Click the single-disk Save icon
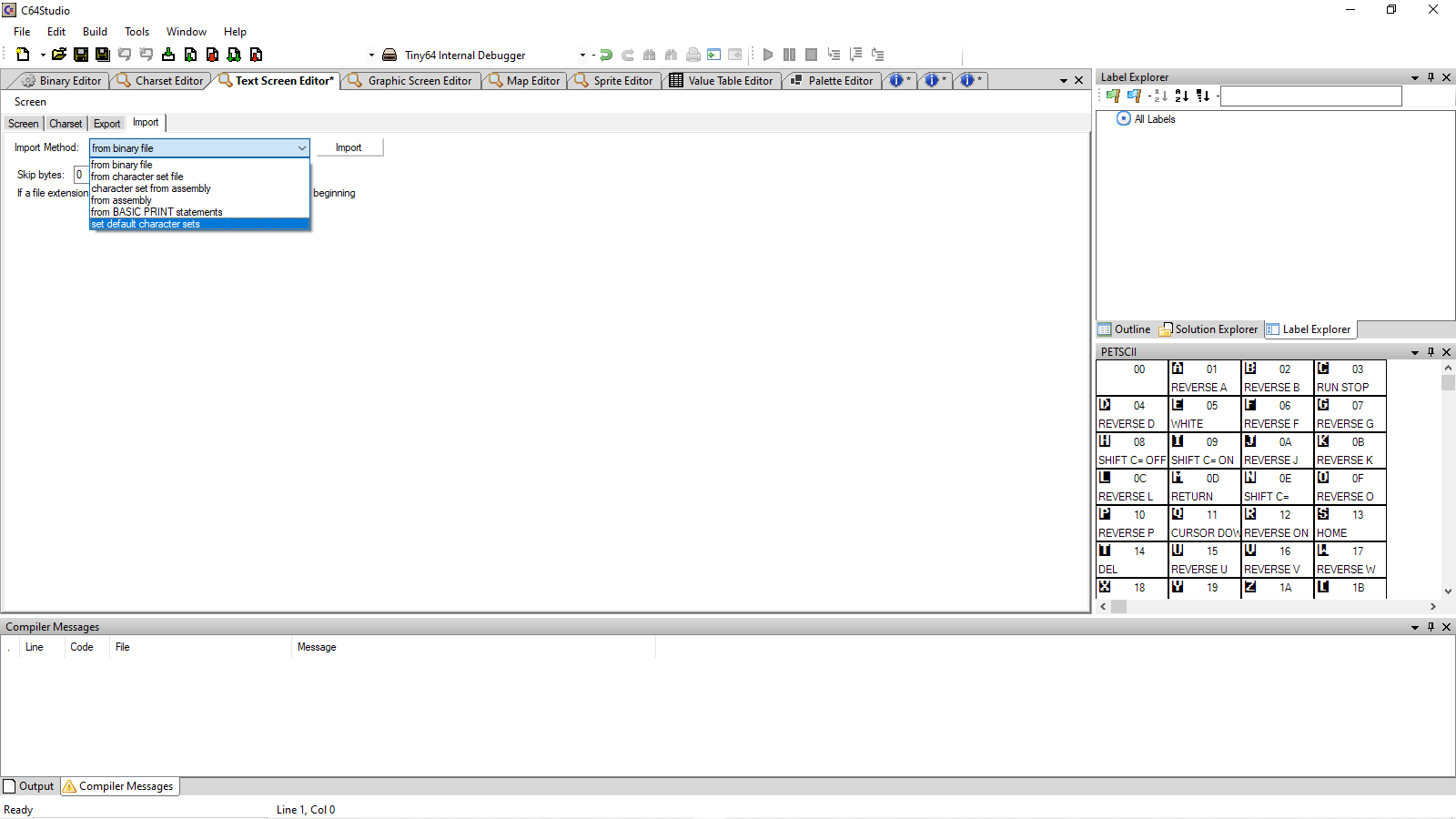 (81, 55)
